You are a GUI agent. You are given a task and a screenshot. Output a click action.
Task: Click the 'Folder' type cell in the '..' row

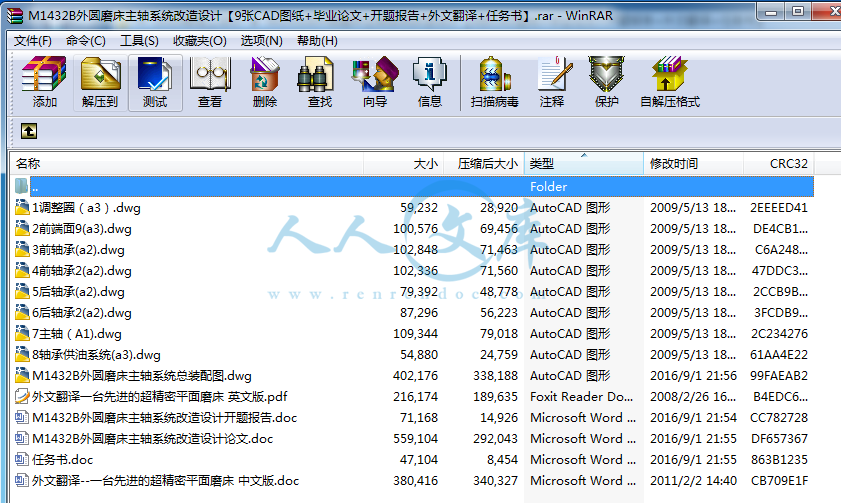tap(548, 186)
